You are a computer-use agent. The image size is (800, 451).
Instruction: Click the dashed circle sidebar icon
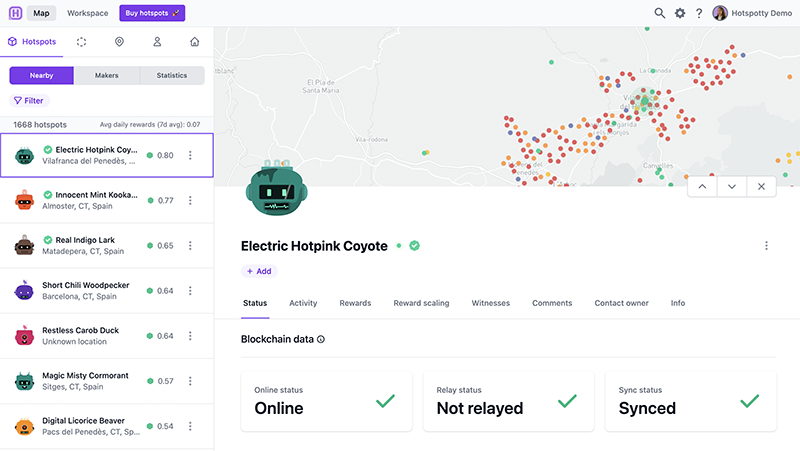(81, 42)
